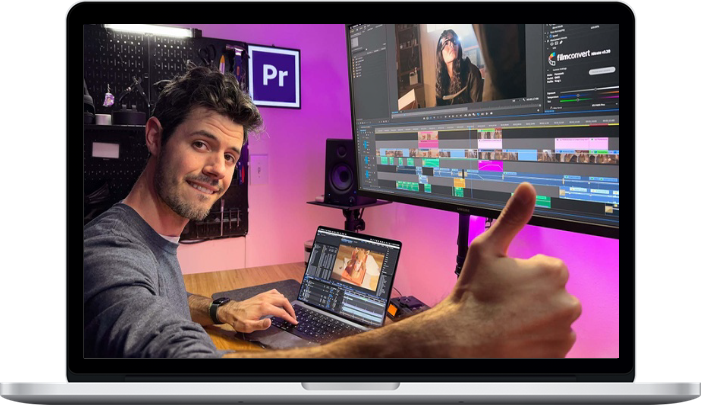The width and height of the screenshot is (701, 405).
Task: Adjust the filmconvert Exposure slider handle
Action: click(x=595, y=89)
